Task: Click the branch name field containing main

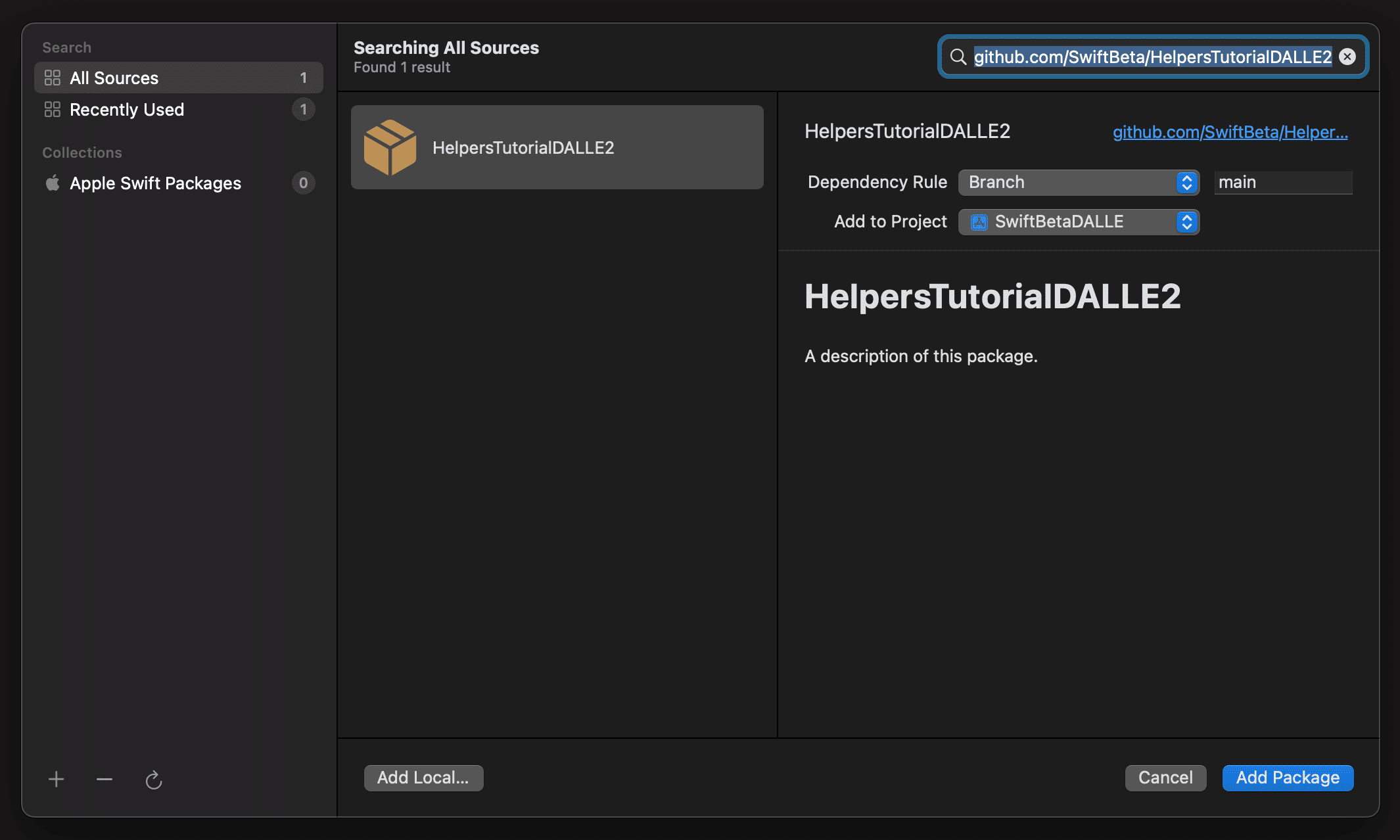Action: pyautogui.click(x=1283, y=182)
